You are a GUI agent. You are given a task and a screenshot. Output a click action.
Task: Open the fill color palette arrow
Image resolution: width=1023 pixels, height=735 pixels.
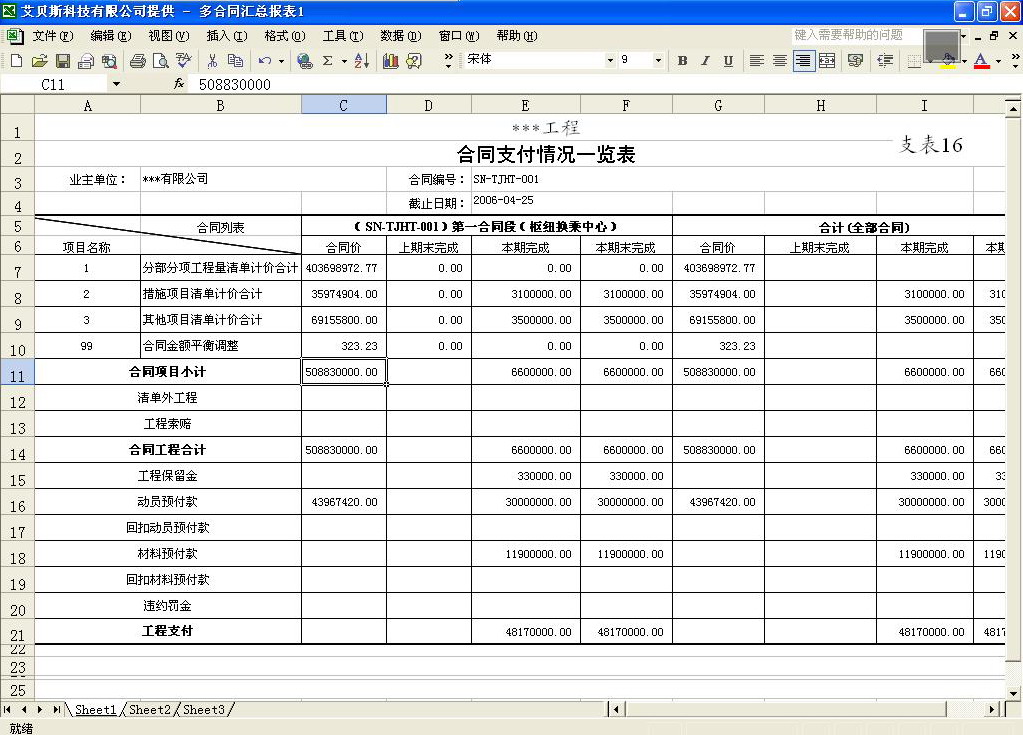click(x=964, y=61)
